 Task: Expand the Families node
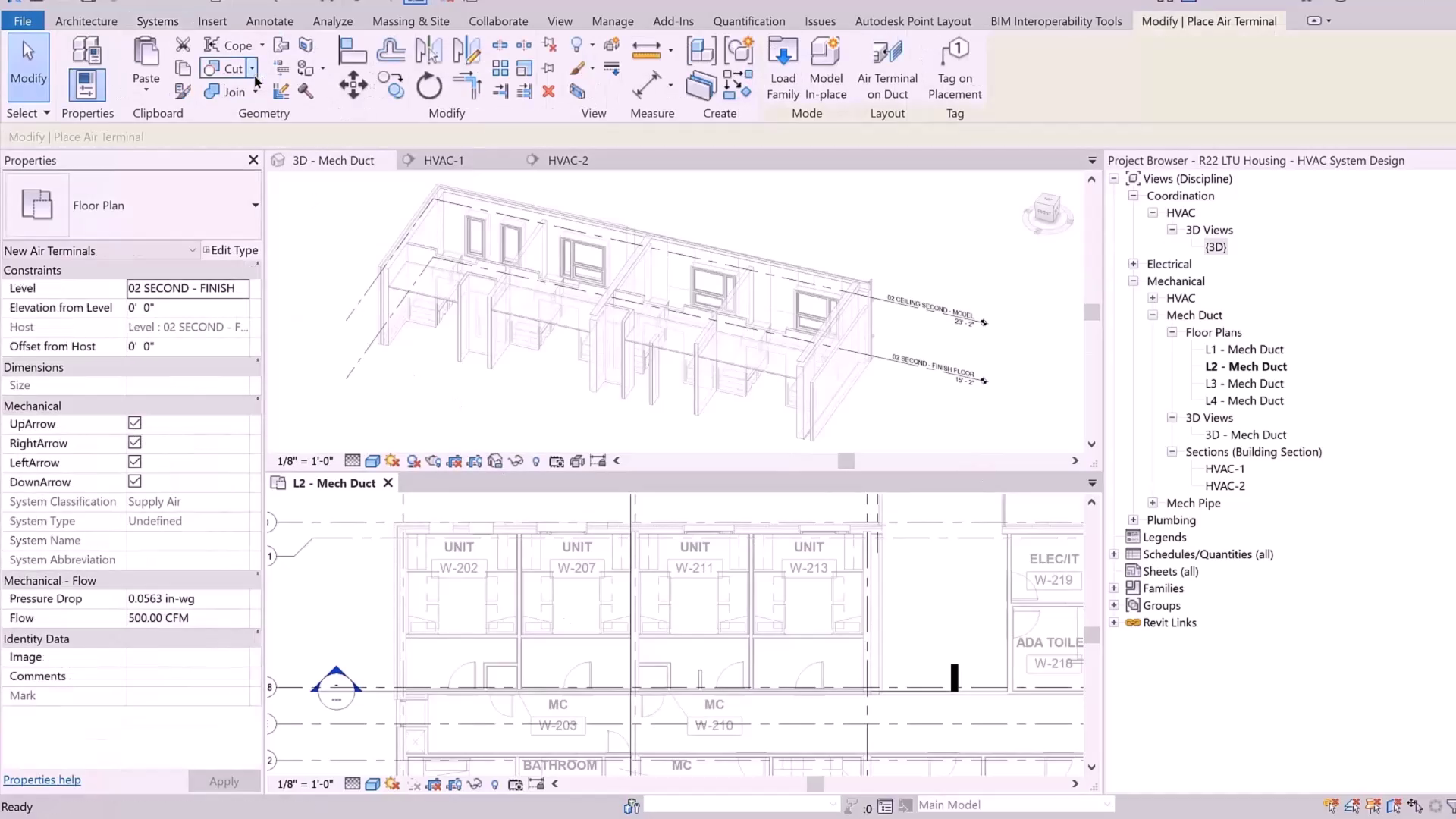pos(1113,588)
